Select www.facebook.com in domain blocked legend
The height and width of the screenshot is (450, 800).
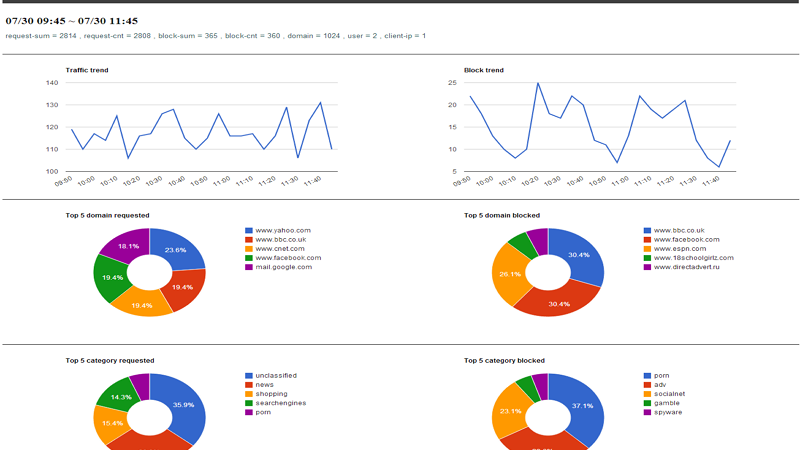(x=687, y=240)
